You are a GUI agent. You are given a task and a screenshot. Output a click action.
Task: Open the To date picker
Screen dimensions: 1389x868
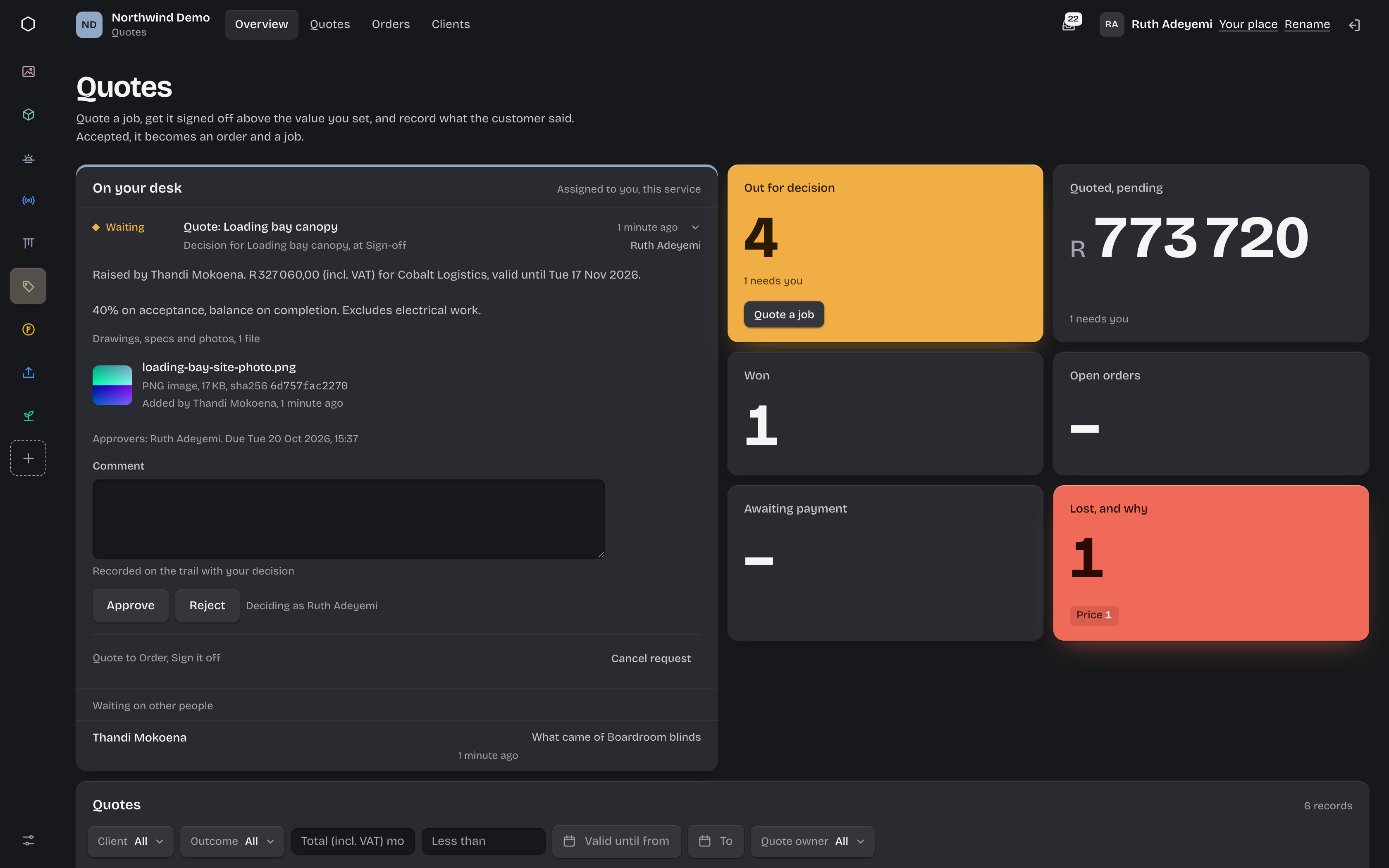tap(716, 841)
